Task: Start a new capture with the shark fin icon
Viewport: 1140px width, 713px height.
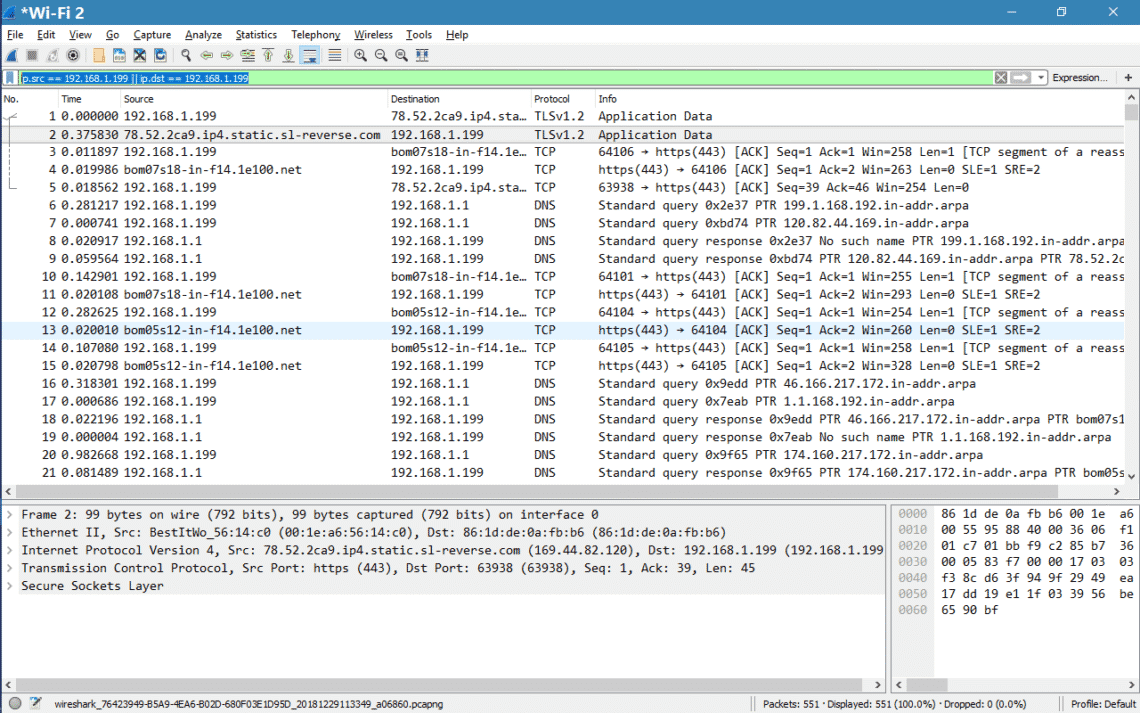Action: pyautogui.click(x=12, y=55)
